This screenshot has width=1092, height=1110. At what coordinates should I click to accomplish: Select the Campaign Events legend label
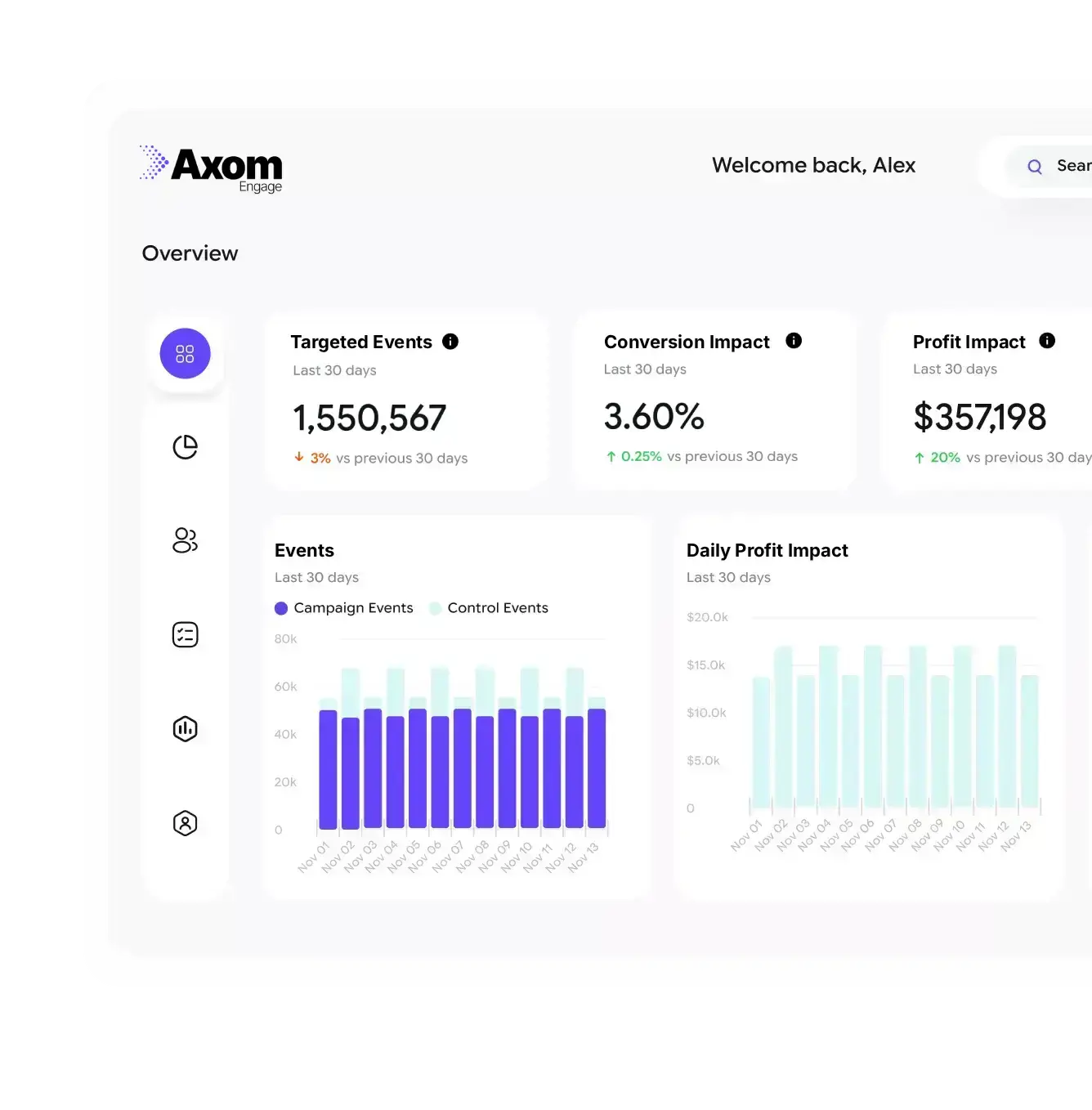[x=353, y=608]
